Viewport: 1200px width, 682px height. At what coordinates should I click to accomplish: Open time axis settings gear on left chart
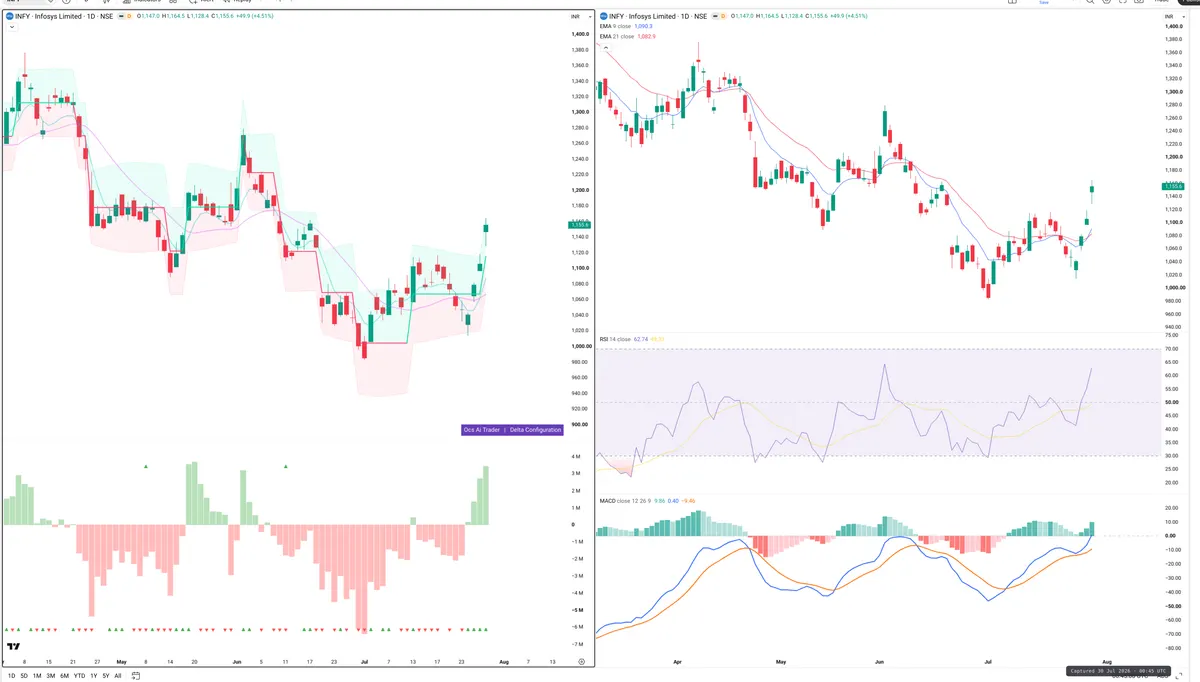[582, 662]
